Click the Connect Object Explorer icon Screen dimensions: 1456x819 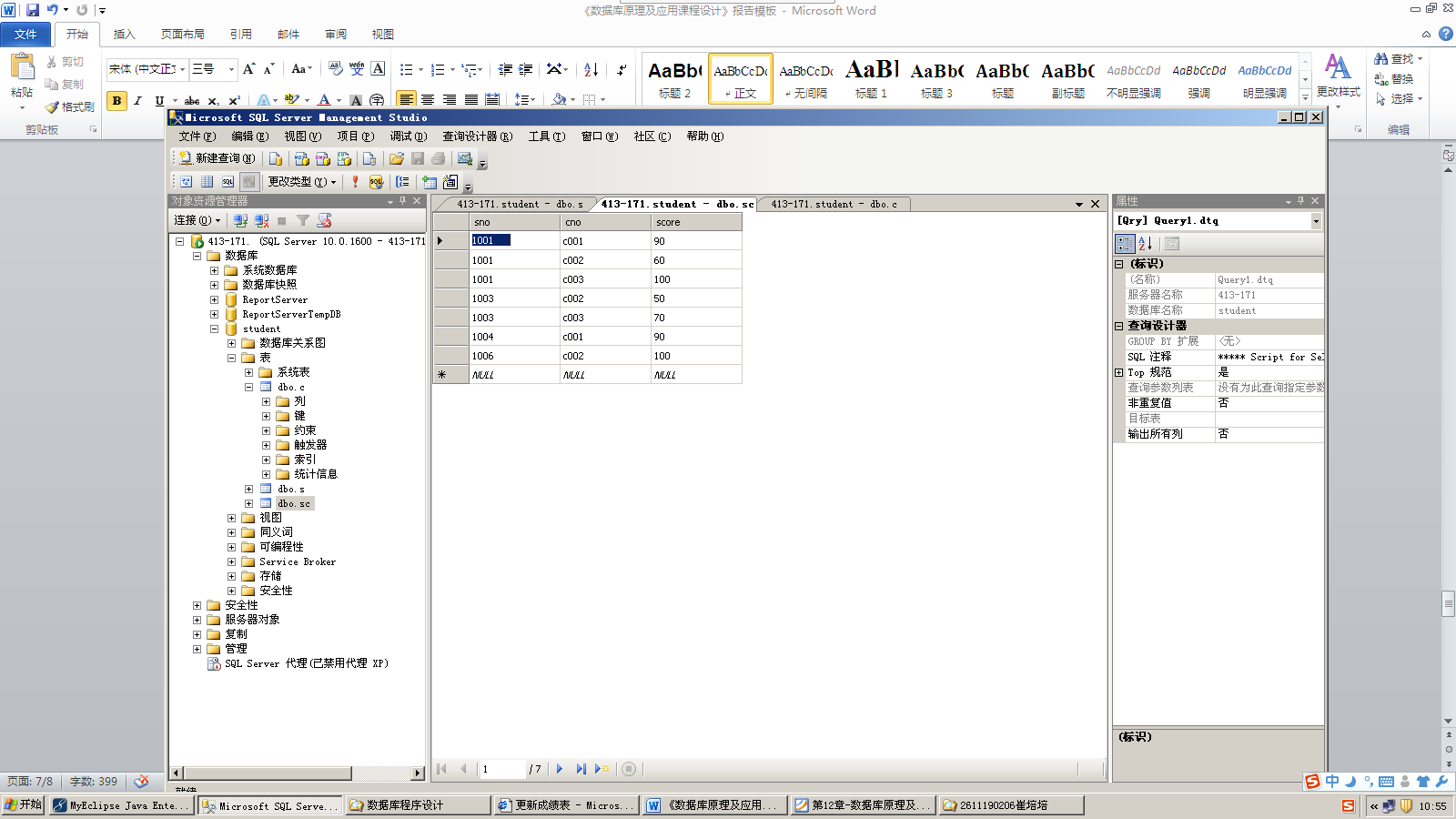click(x=240, y=220)
